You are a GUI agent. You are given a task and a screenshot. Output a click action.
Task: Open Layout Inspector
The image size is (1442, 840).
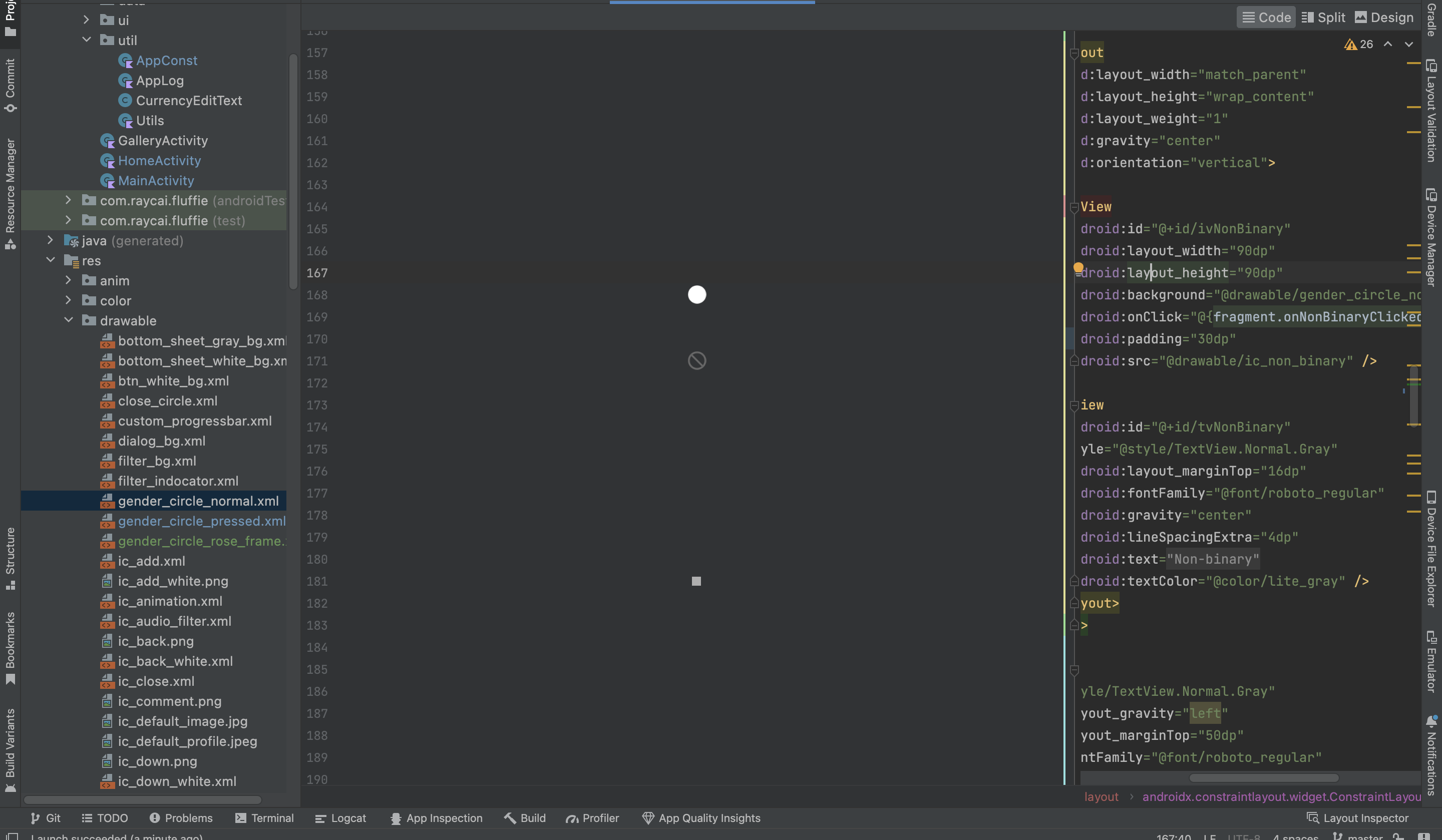(x=1357, y=818)
